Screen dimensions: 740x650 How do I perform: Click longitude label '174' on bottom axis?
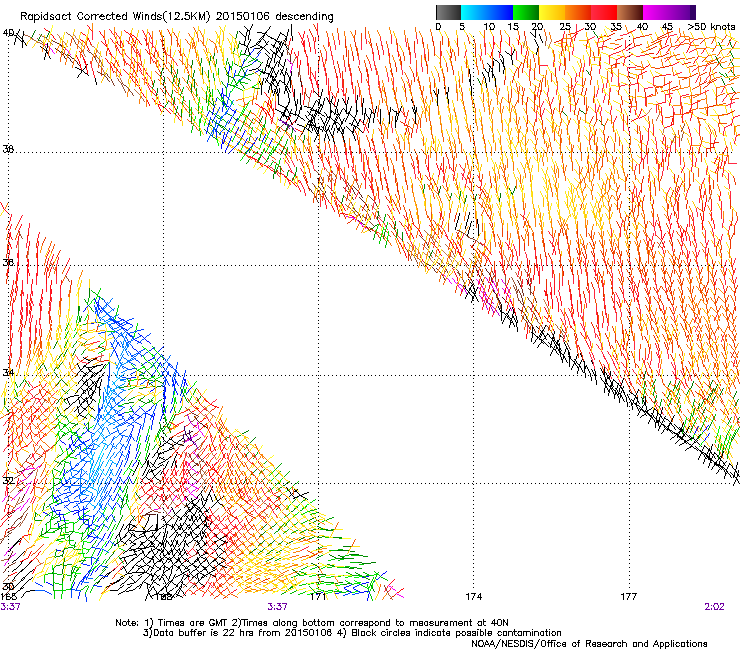(x=474, y=597)
